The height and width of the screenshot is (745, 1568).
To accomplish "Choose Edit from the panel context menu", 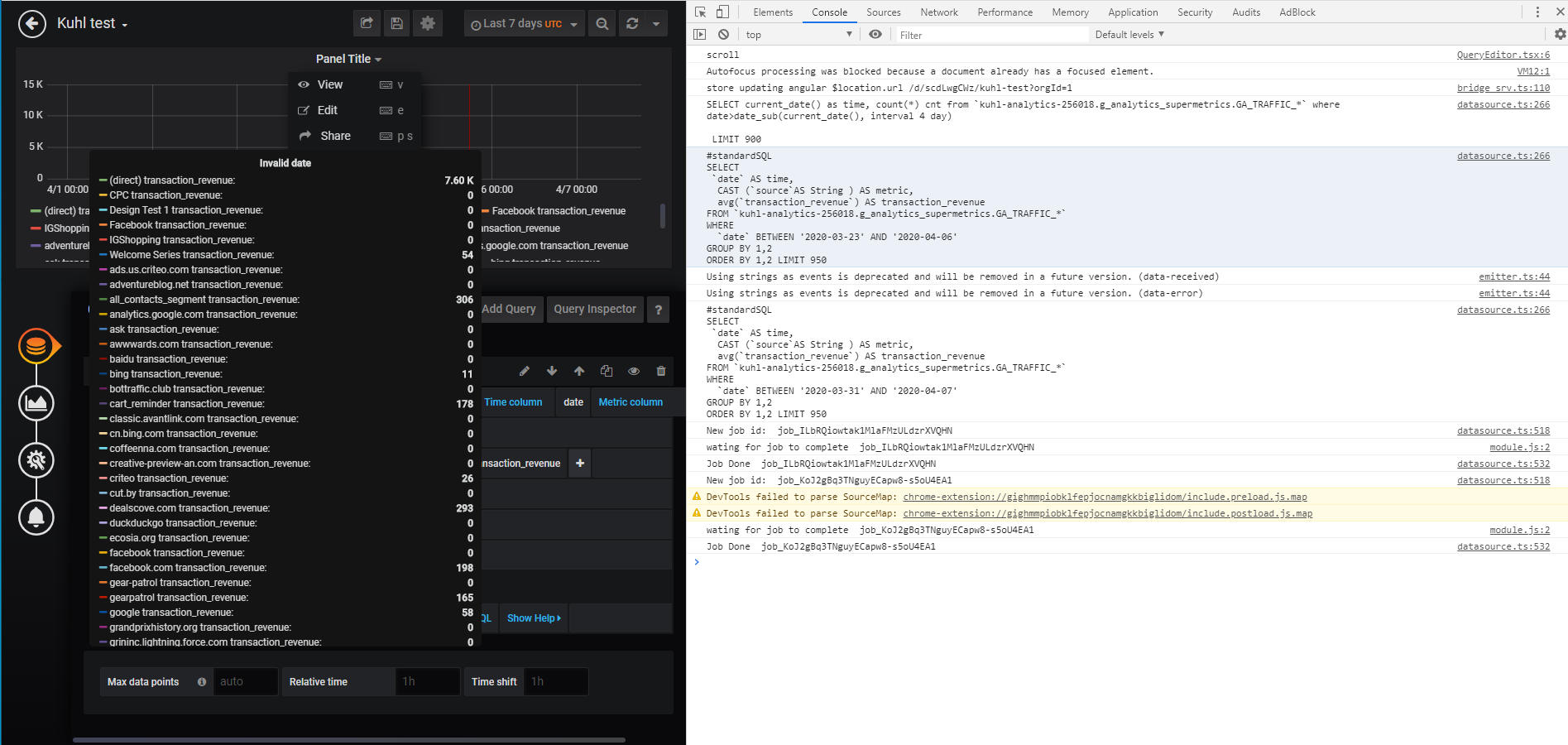I will click(x=327, y=110).
